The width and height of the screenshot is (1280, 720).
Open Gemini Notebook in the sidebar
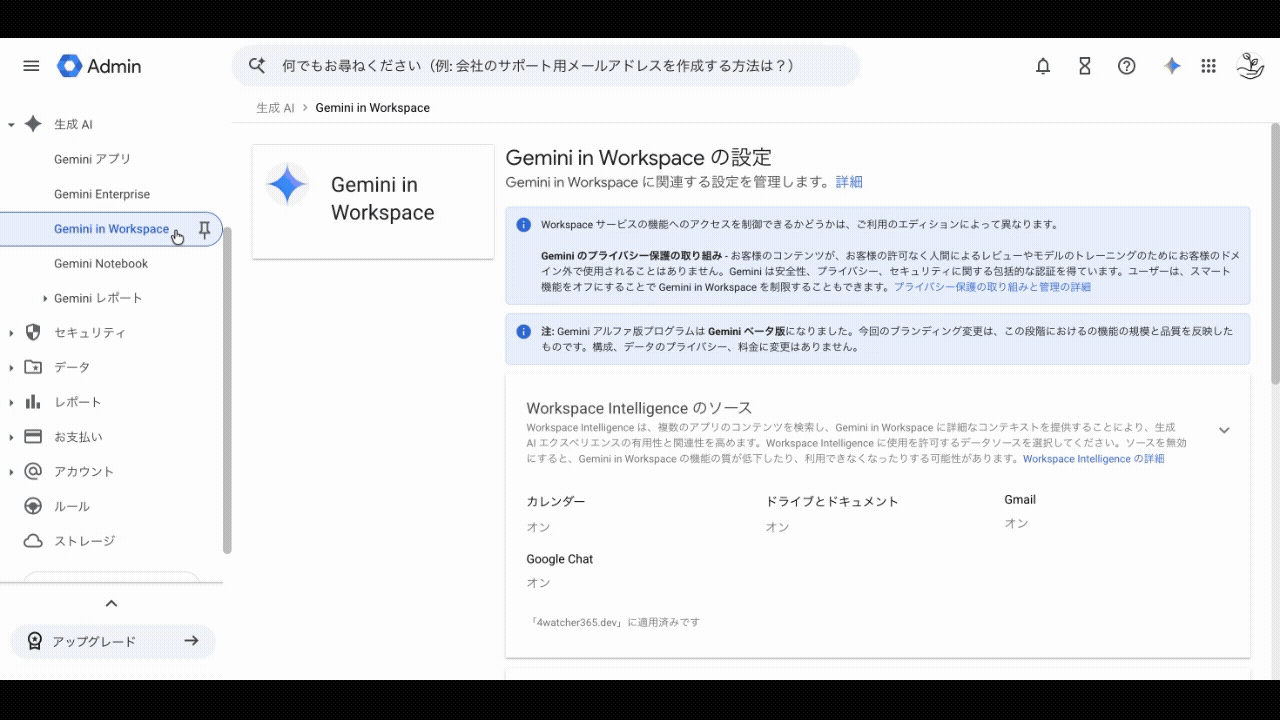coord(101,264)
